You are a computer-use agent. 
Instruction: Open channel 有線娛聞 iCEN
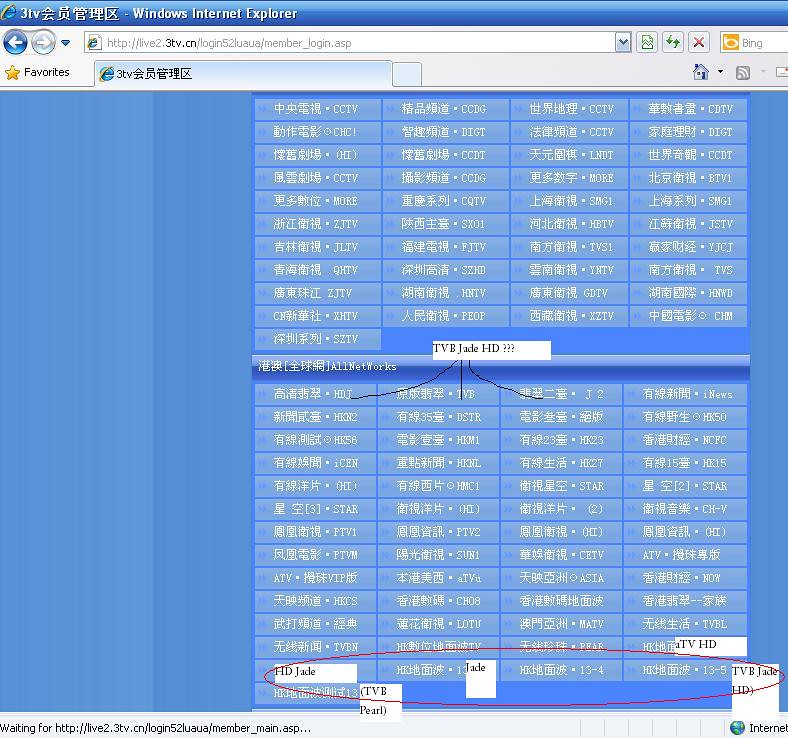click(x=316, y=463)
